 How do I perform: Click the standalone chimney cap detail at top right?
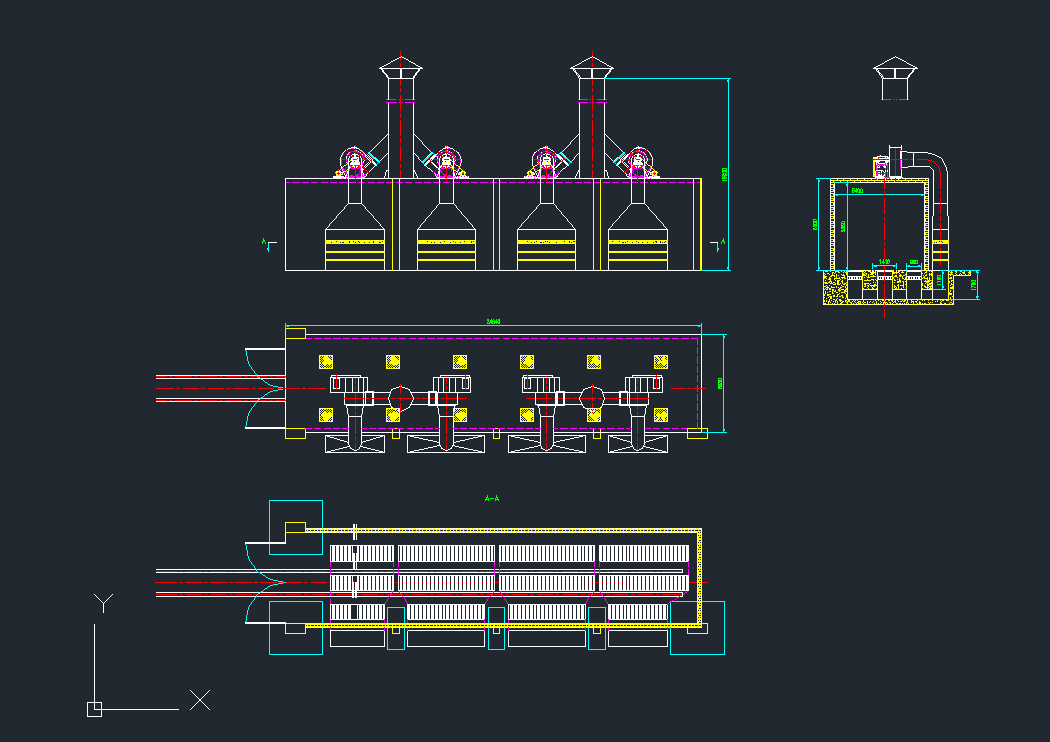click(894, 70)
